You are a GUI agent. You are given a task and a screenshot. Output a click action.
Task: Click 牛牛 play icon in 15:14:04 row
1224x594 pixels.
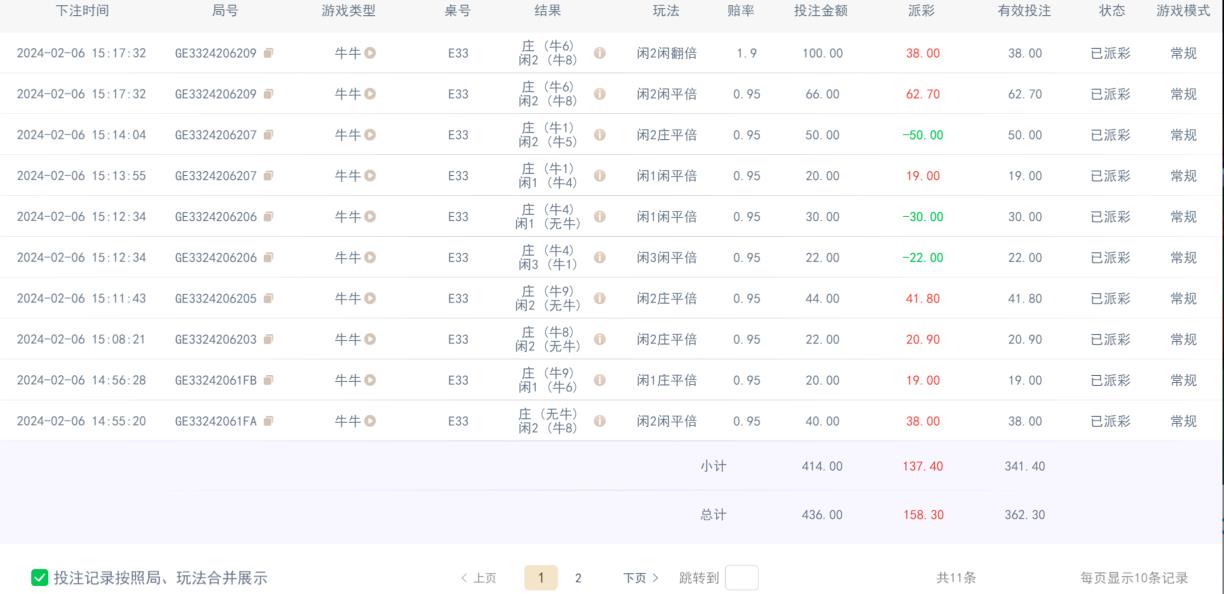(370, 135)
